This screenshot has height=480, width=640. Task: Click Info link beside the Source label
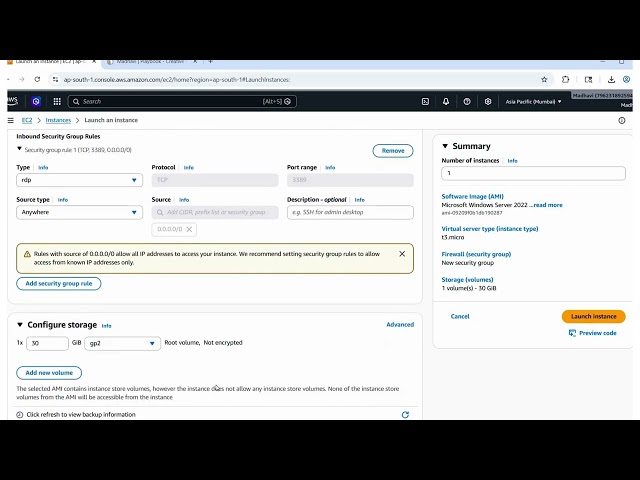[184, 200]
